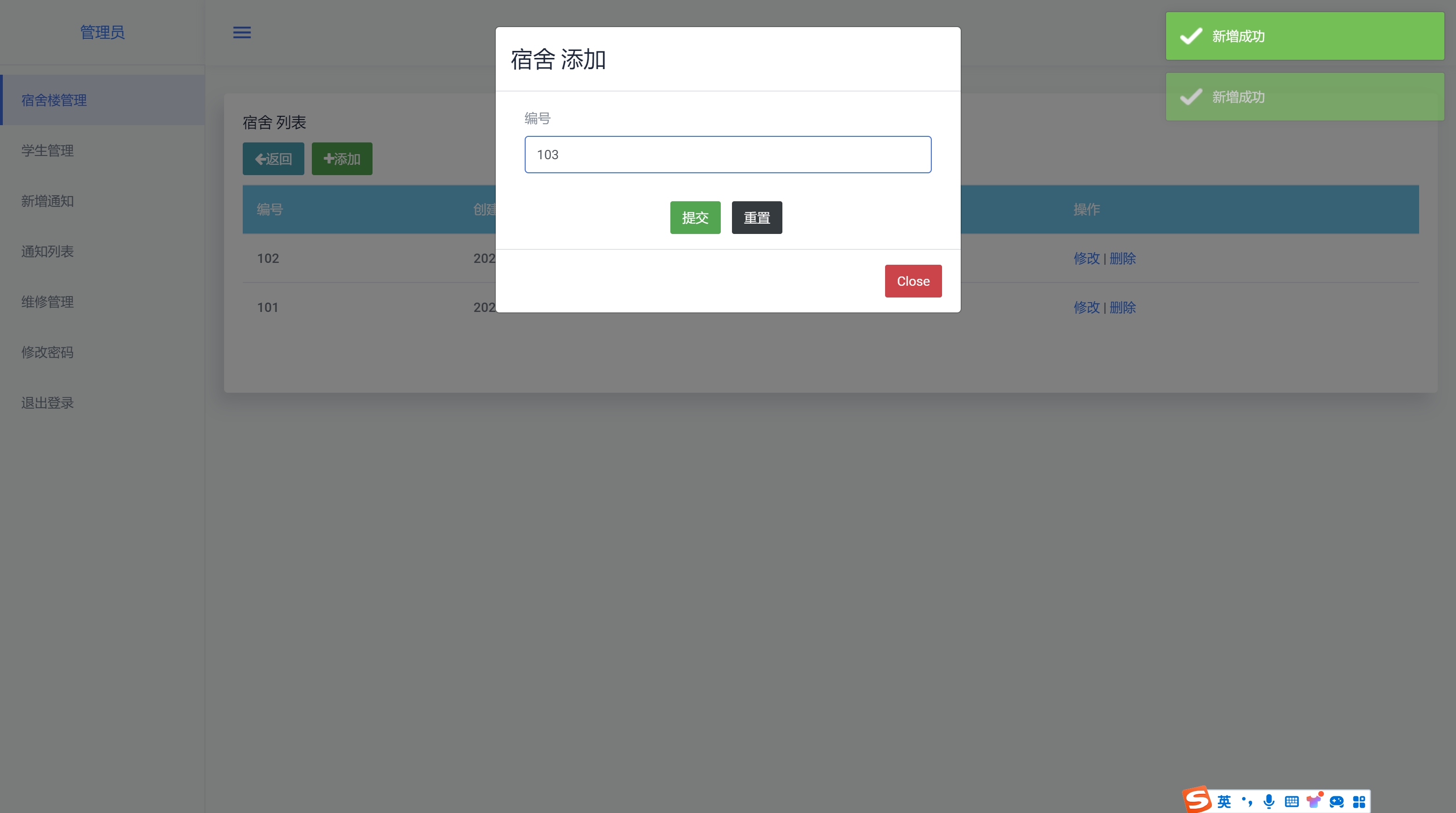Toggle Sogou punctuation mode icon
The image size is (1456, 813).
pyautogui.click(x=1247, y=801)
